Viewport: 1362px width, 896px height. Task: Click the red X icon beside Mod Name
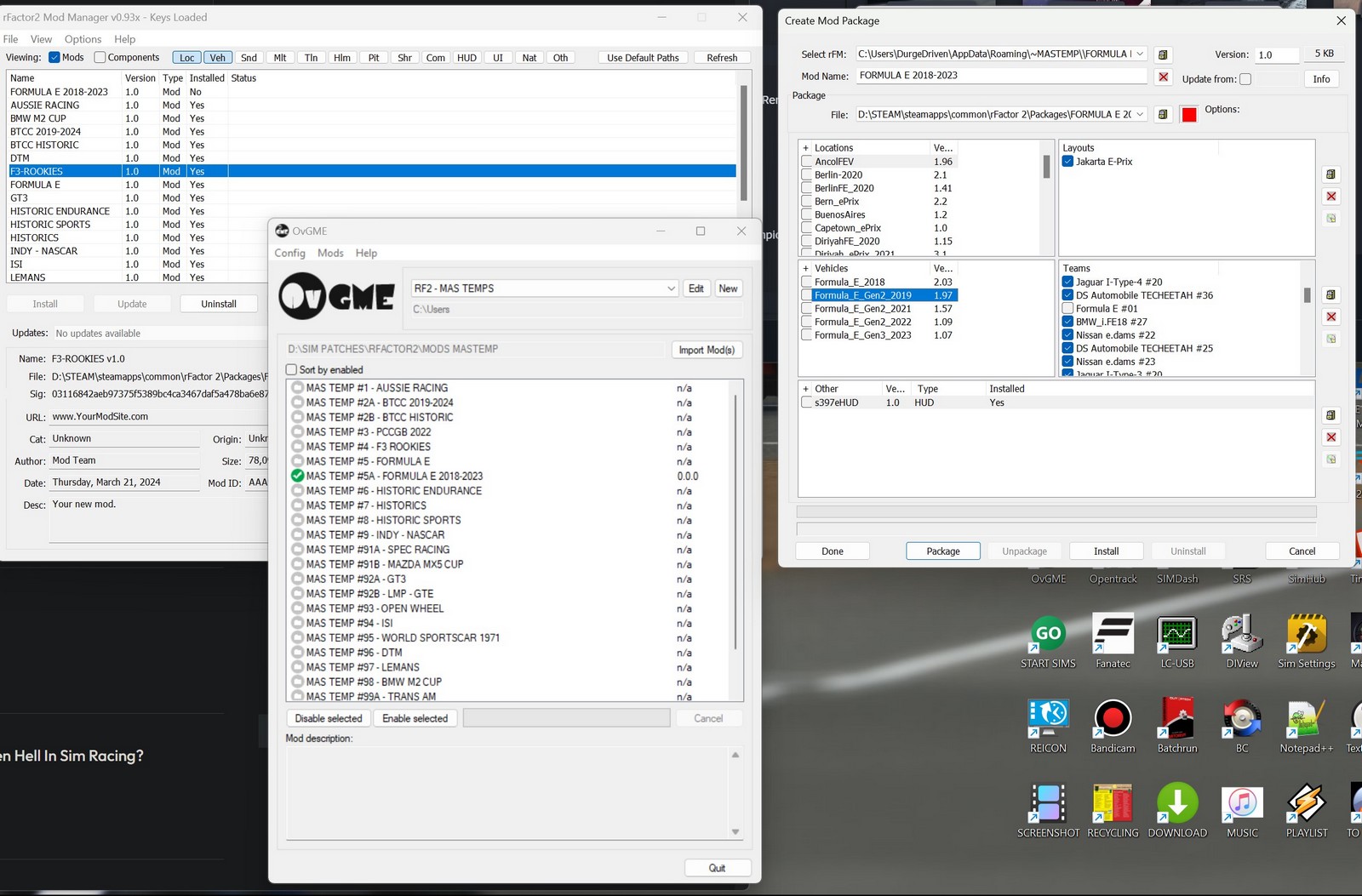[x=1163, y=77]
